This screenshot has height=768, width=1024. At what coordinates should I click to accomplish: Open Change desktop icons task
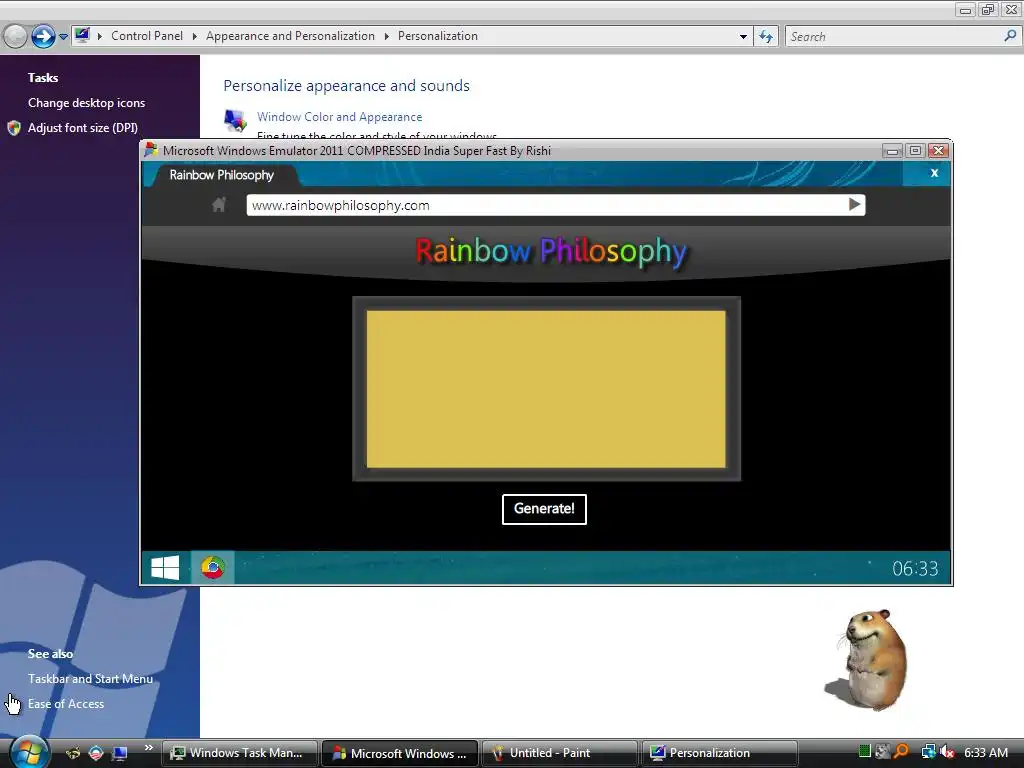point(86,103)
